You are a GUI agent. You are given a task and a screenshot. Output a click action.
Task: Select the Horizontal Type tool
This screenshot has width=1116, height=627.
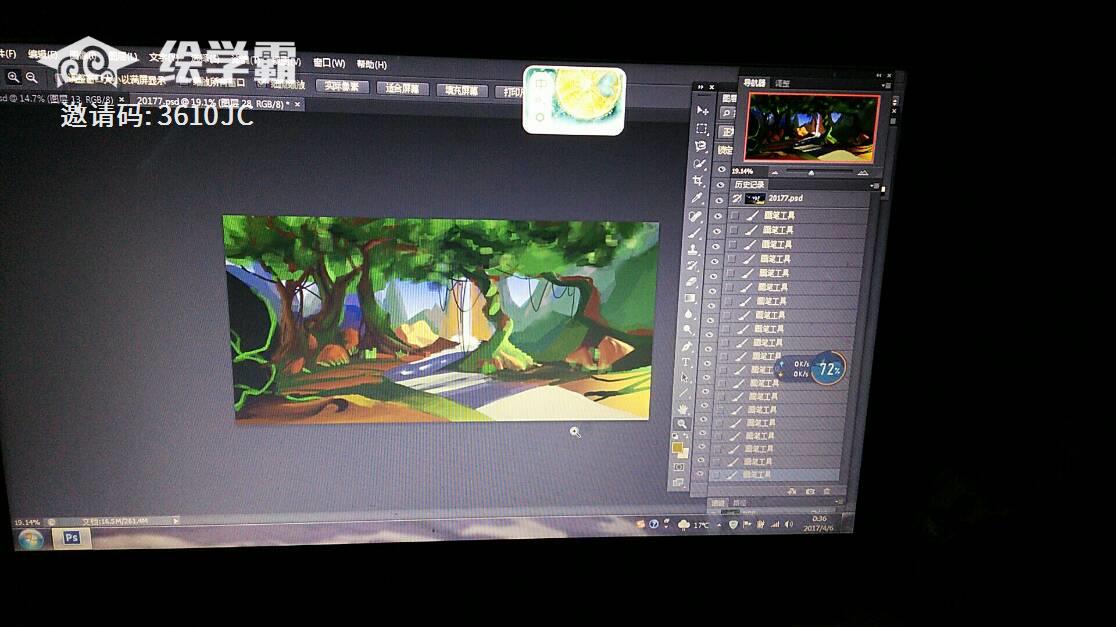(x=686, y=362)
